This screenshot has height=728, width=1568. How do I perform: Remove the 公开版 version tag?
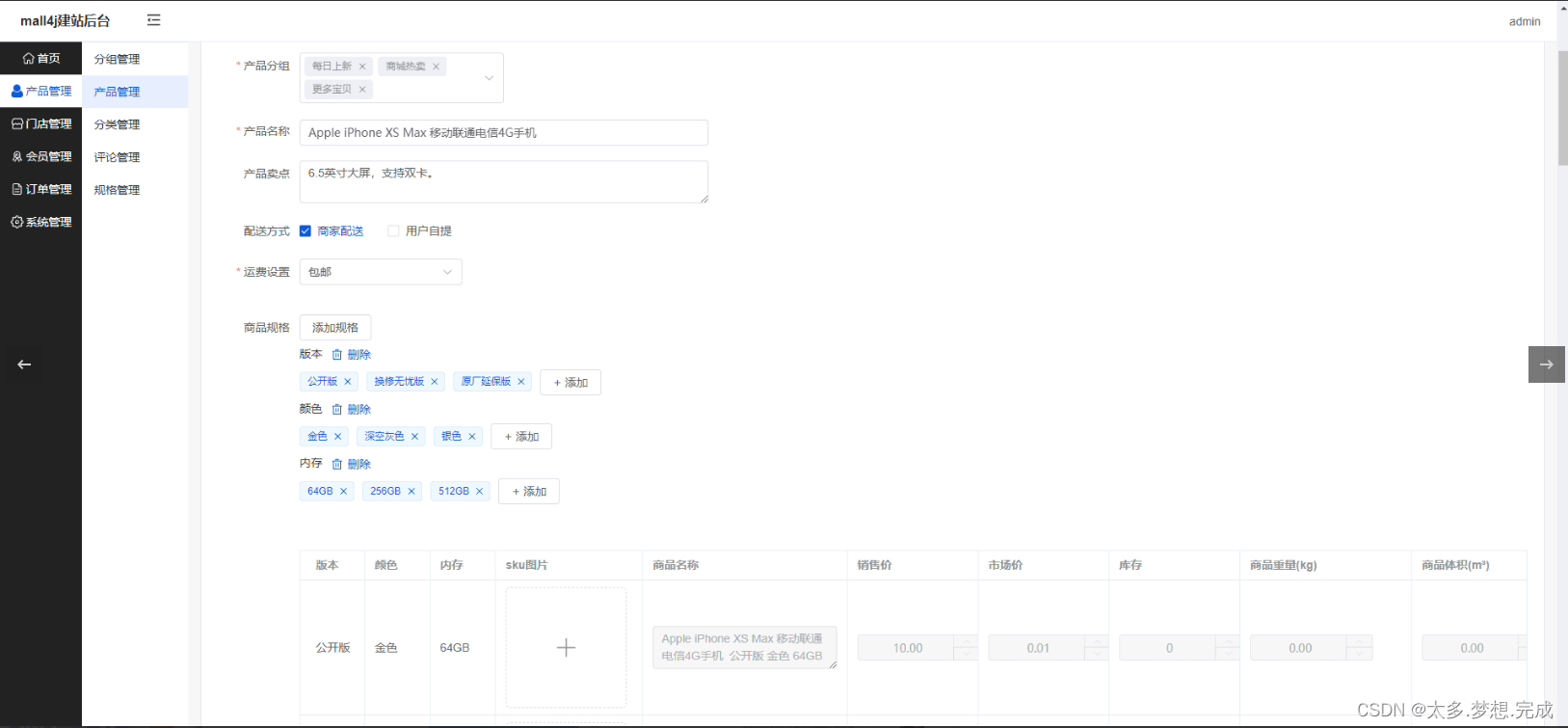348,382
